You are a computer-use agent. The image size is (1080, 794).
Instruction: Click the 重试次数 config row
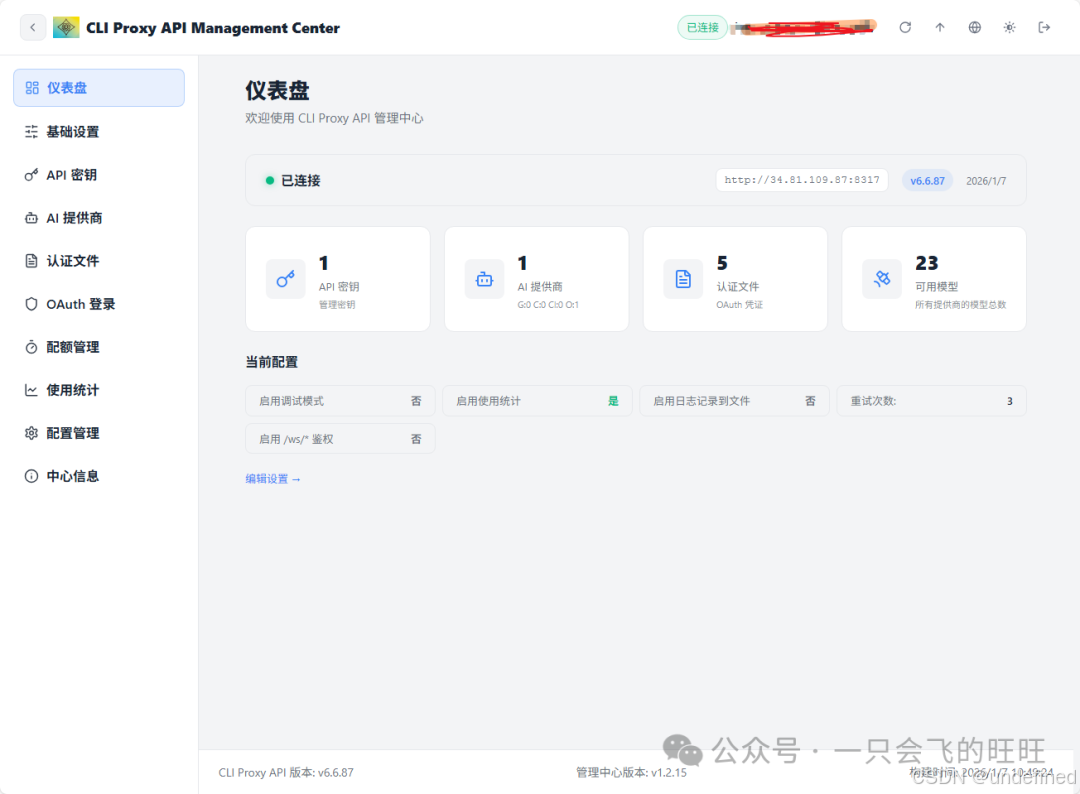[x=931, y=401]
